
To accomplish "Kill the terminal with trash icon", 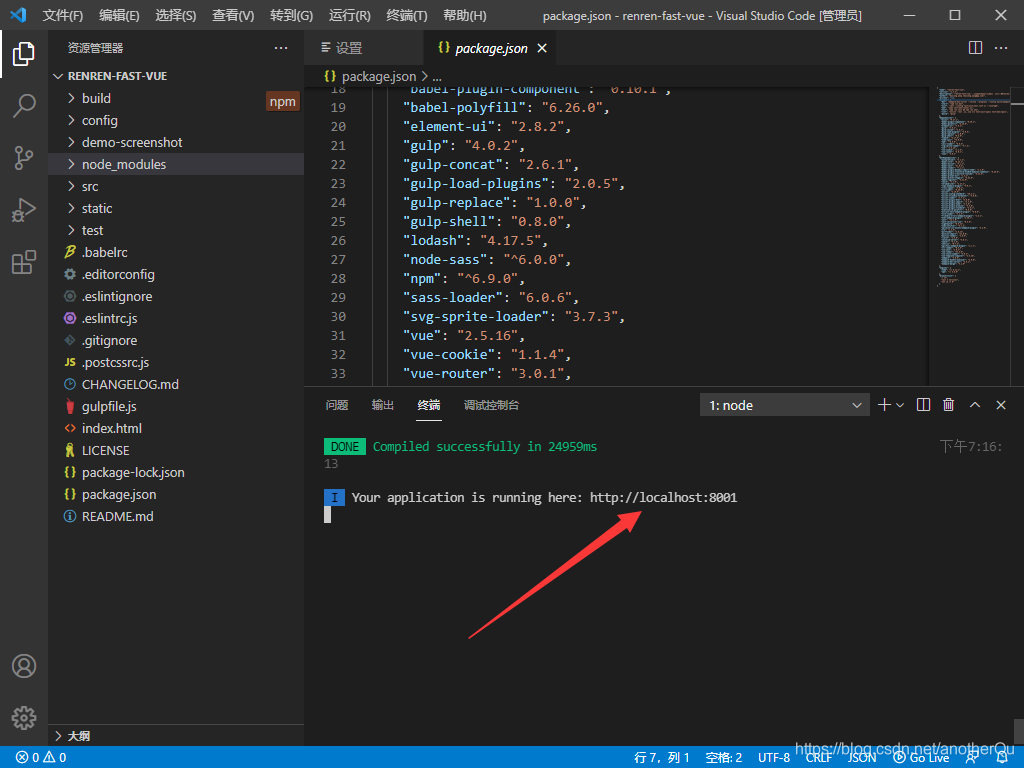I will click(x=948, y=405).
